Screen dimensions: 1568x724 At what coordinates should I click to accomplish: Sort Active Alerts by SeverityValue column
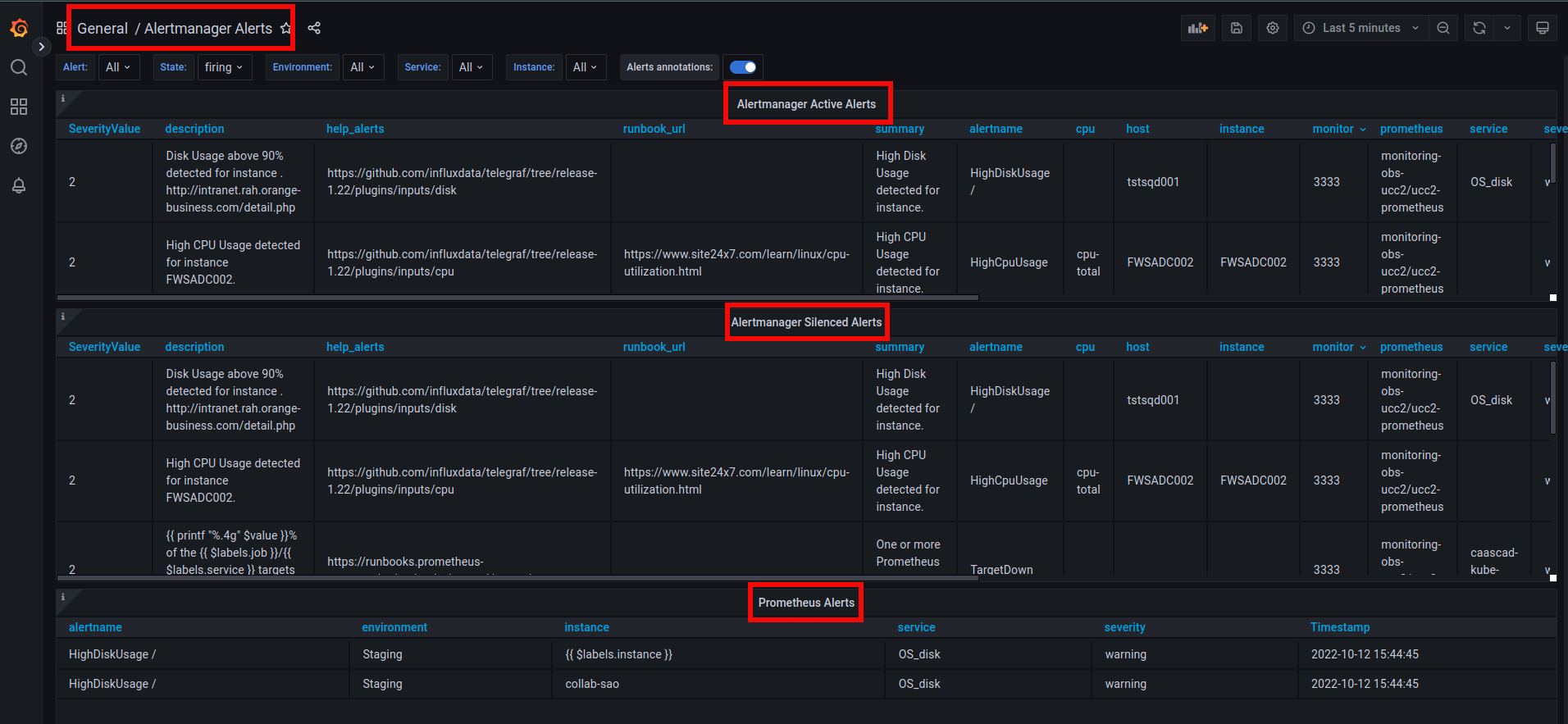point(104,129)
